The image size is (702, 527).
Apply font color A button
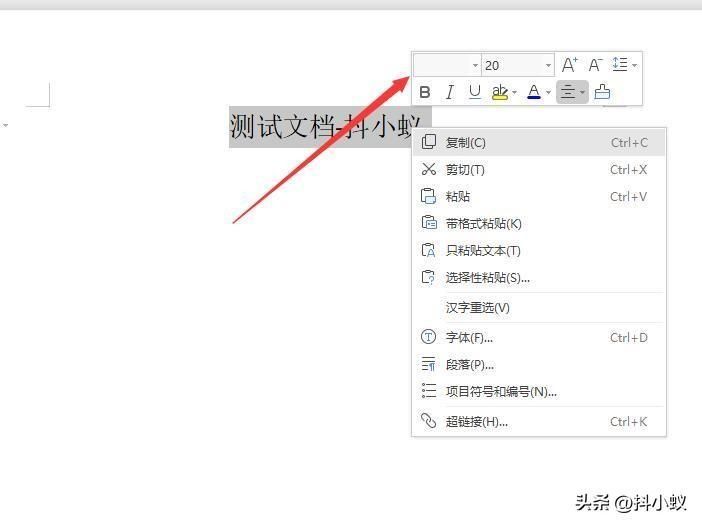pyautogui.click(x=534, y=92)
